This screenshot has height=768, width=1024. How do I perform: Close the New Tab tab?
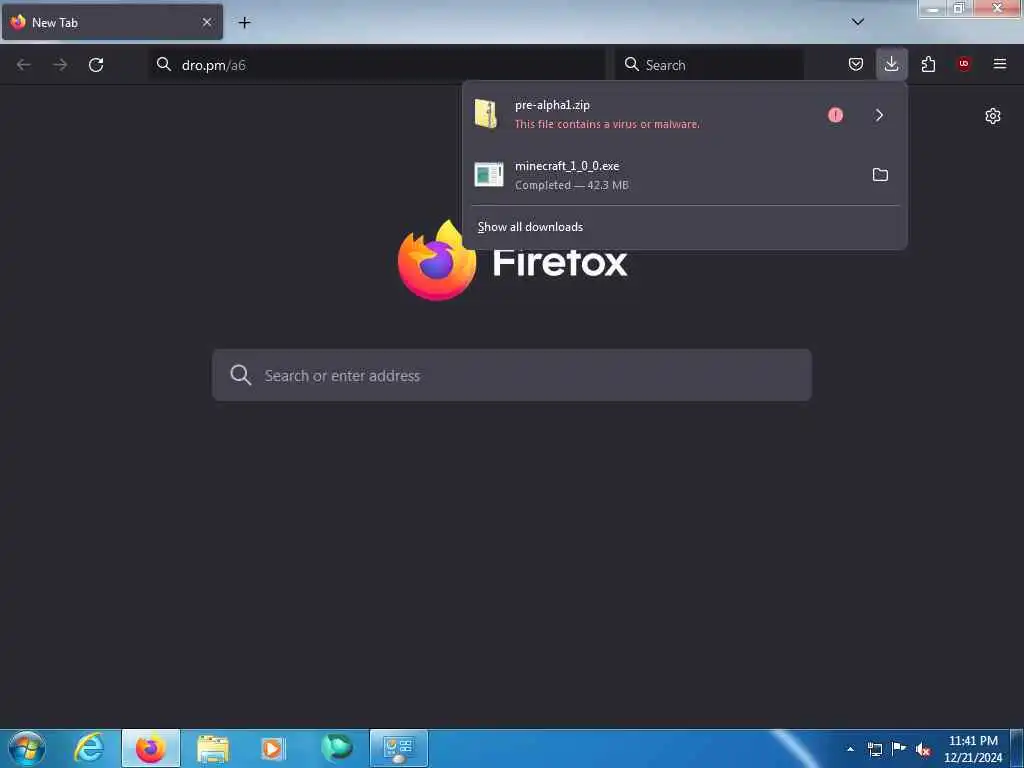(206, 22)
